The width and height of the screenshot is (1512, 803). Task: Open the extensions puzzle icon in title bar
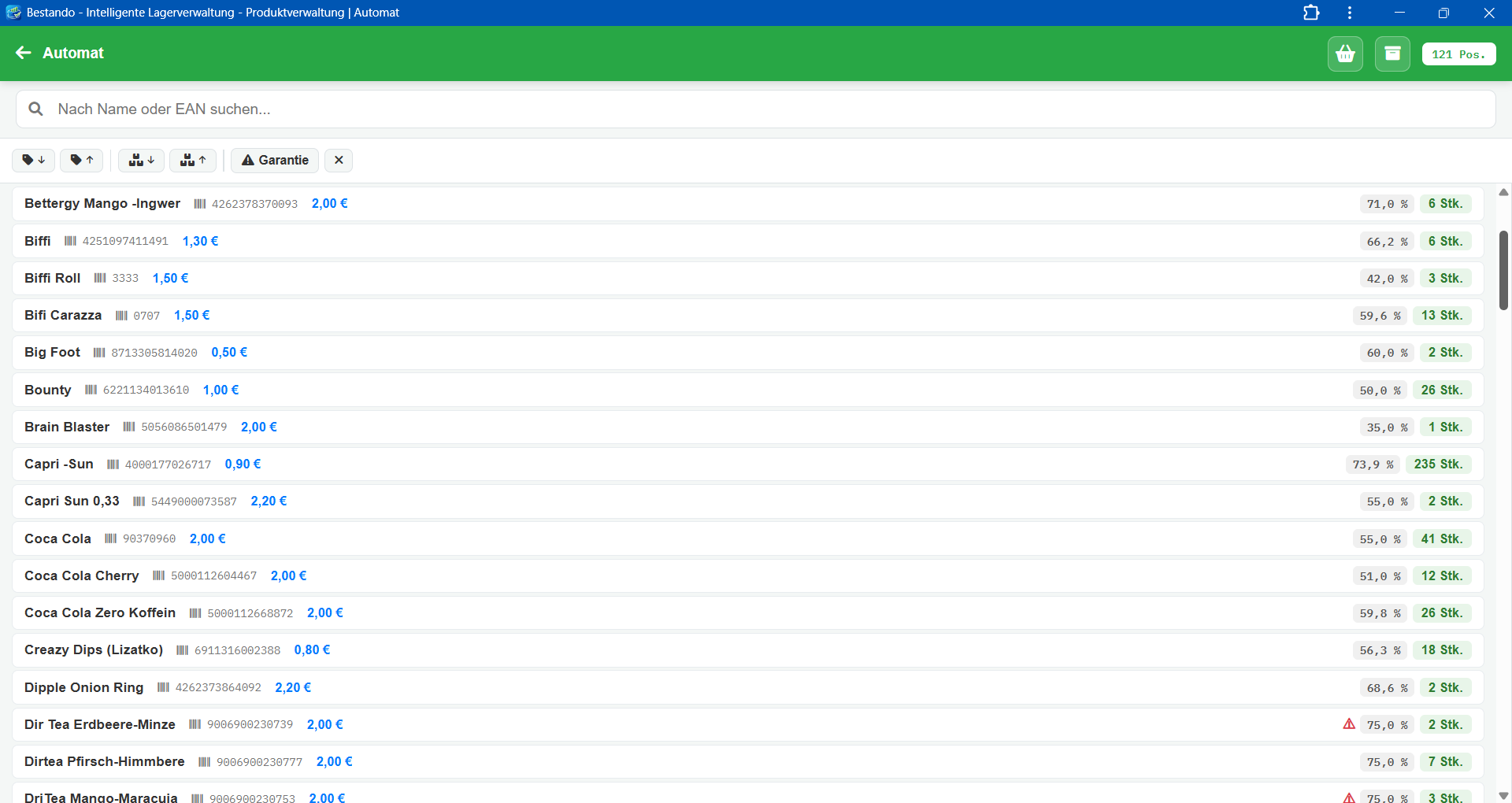[1311, 13]
